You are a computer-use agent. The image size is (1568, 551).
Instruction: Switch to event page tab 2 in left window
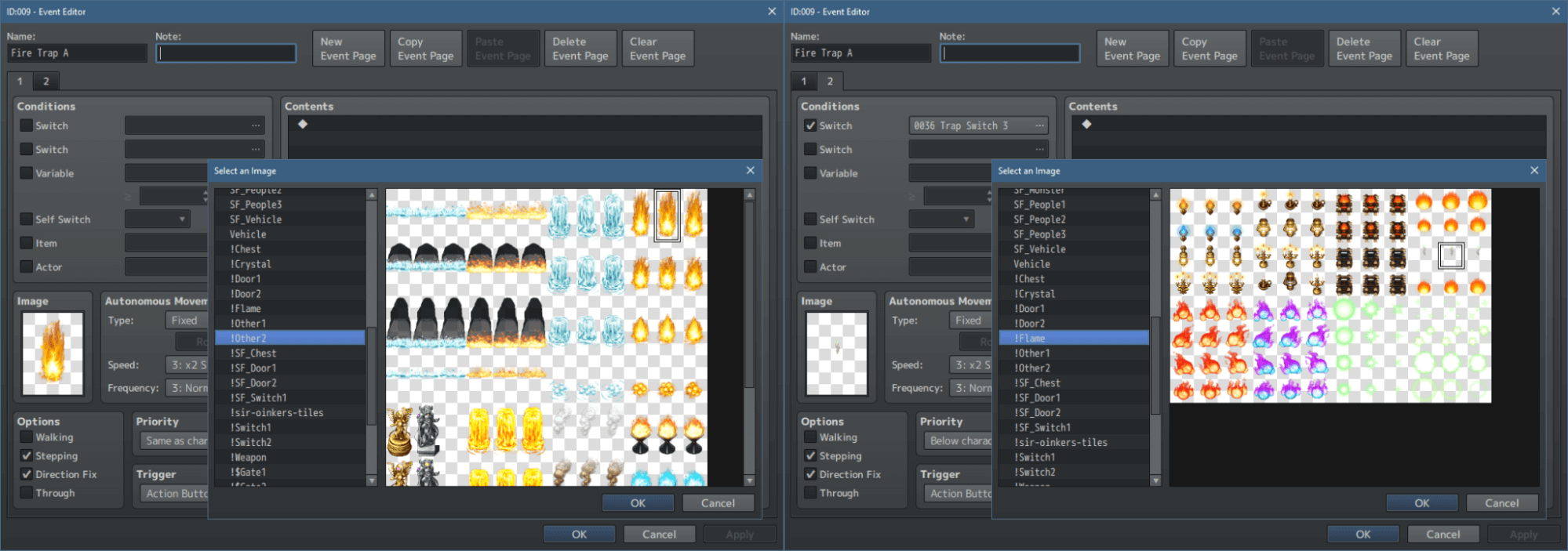coord(46,81)
